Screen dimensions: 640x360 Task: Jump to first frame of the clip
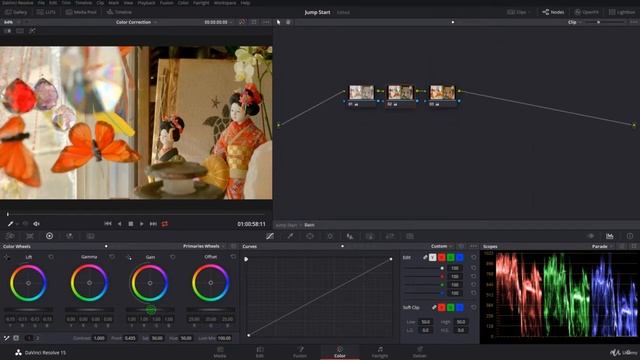[108, 224]
